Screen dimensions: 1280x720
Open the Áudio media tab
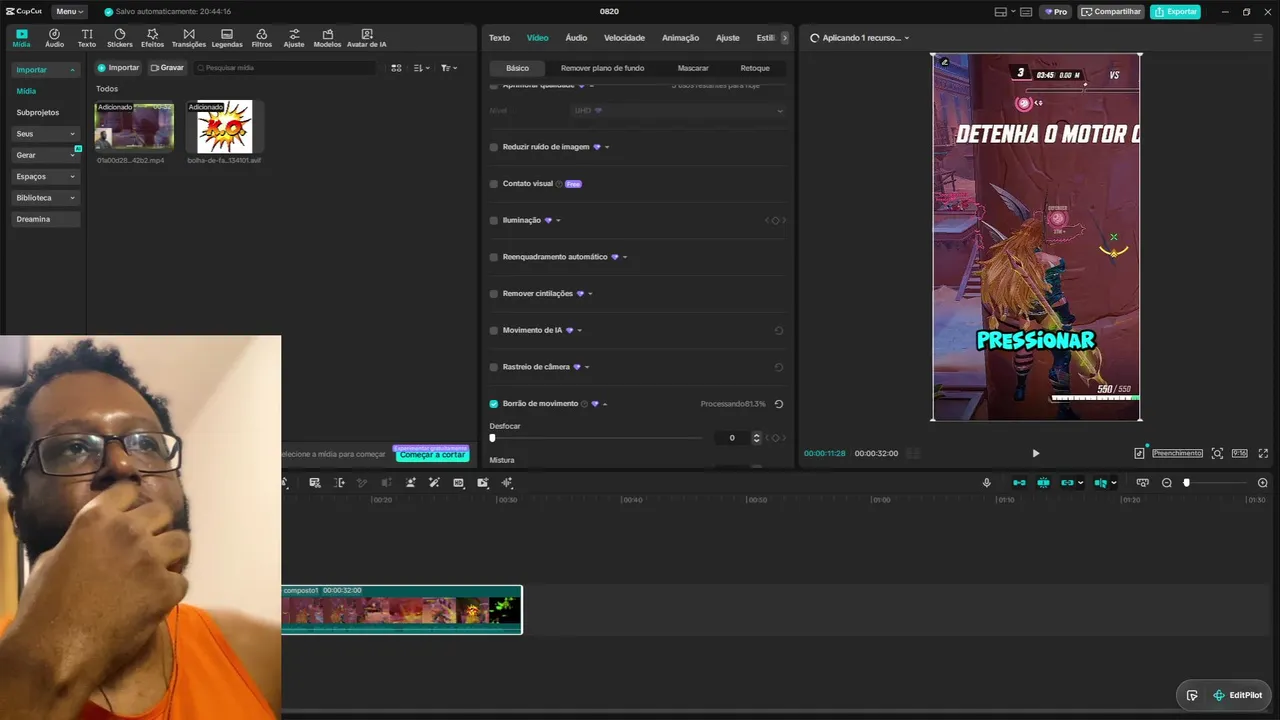tap(54, 38)
